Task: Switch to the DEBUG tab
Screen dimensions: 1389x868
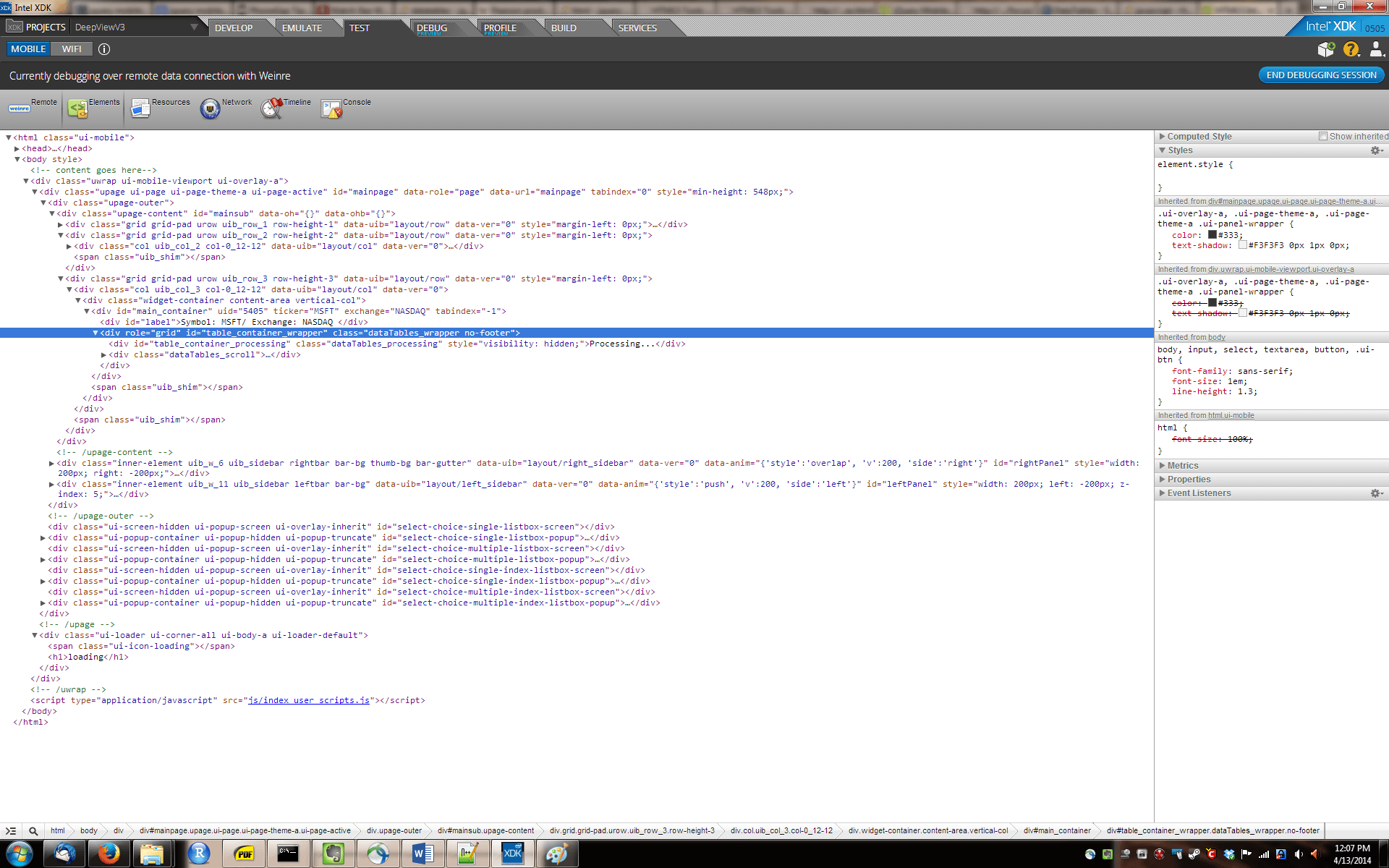Action: [x=432, y=27]
